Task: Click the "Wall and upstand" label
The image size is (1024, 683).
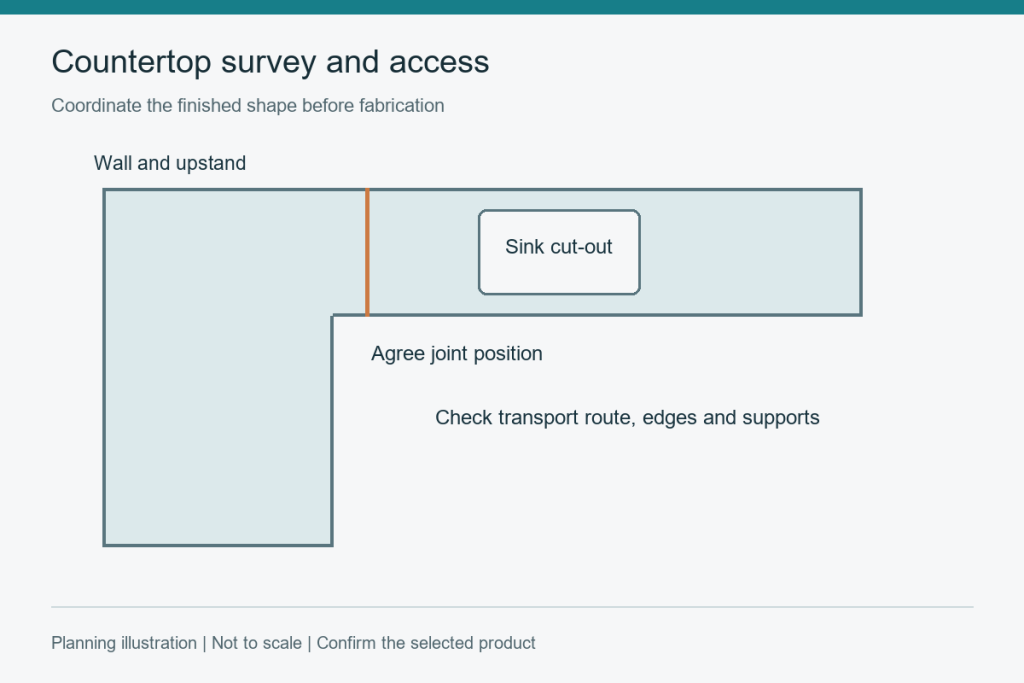Action: pyautogui.click(x=170, y=163)
